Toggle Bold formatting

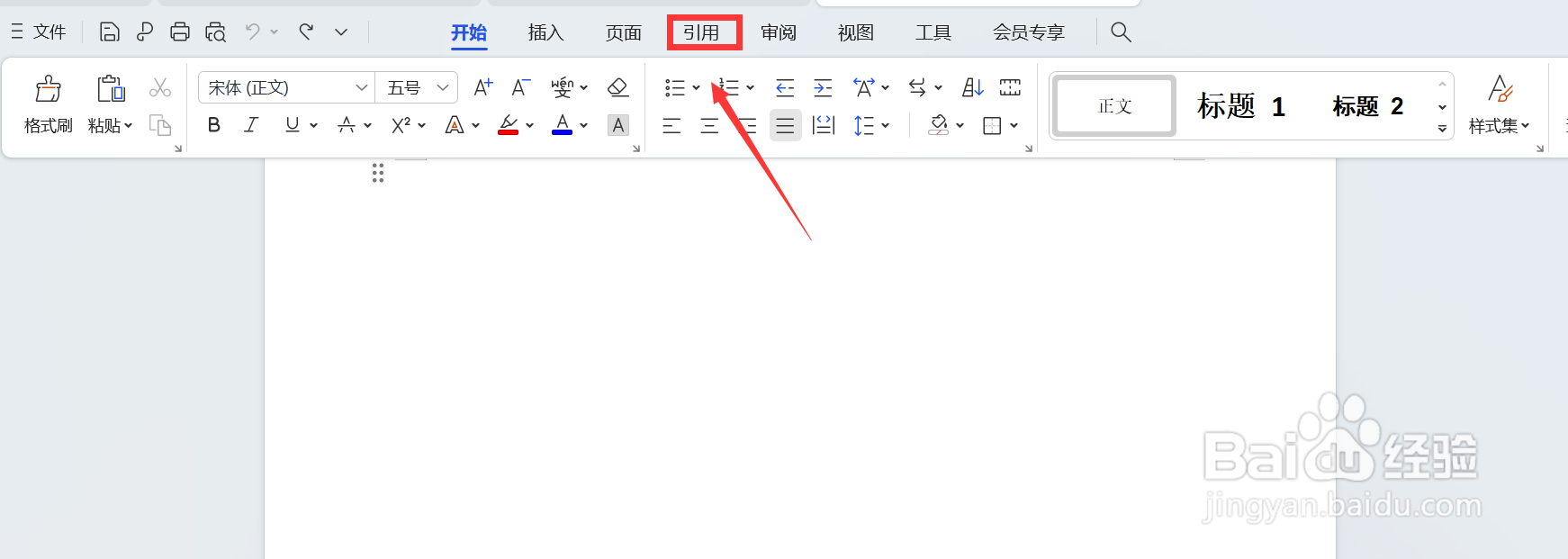click(214, 125)
